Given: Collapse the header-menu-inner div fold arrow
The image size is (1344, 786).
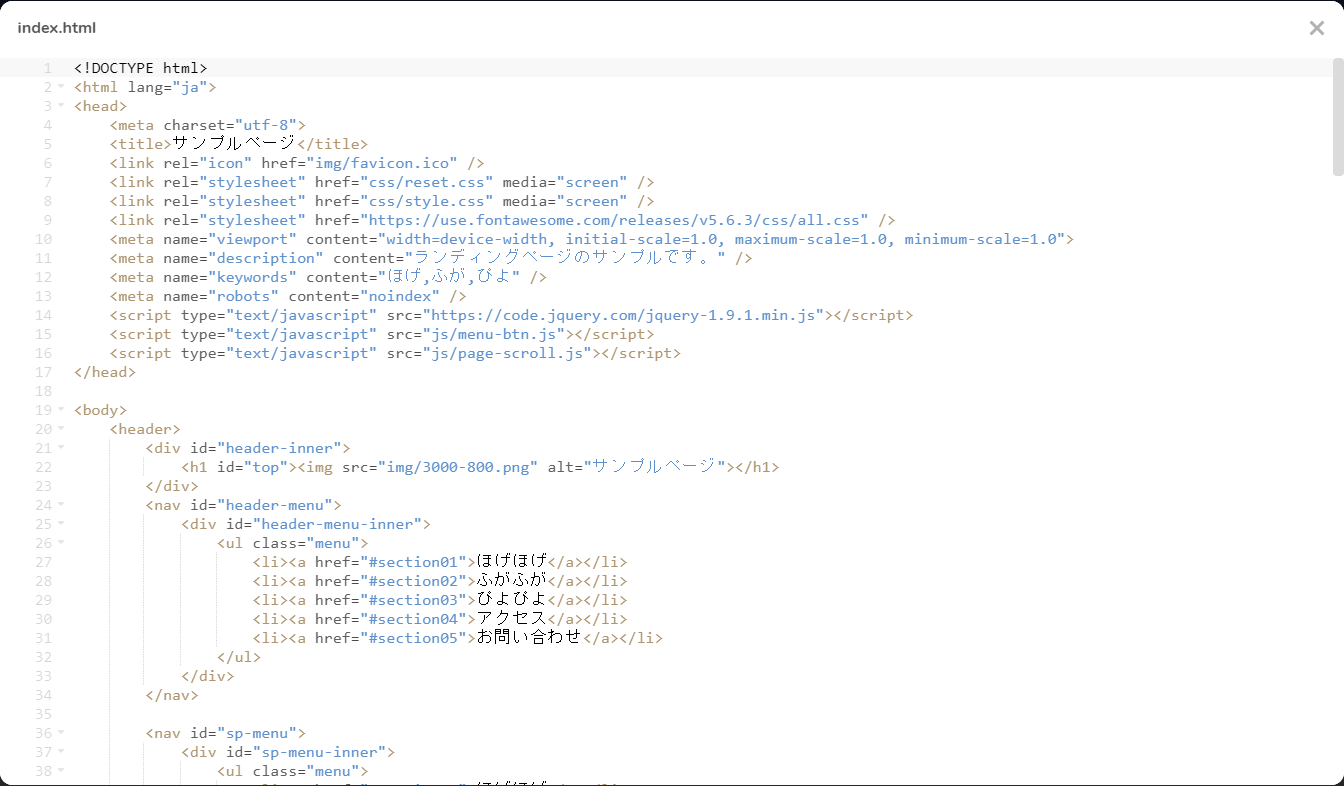Looking at the screenshot, I should (61, 524).
